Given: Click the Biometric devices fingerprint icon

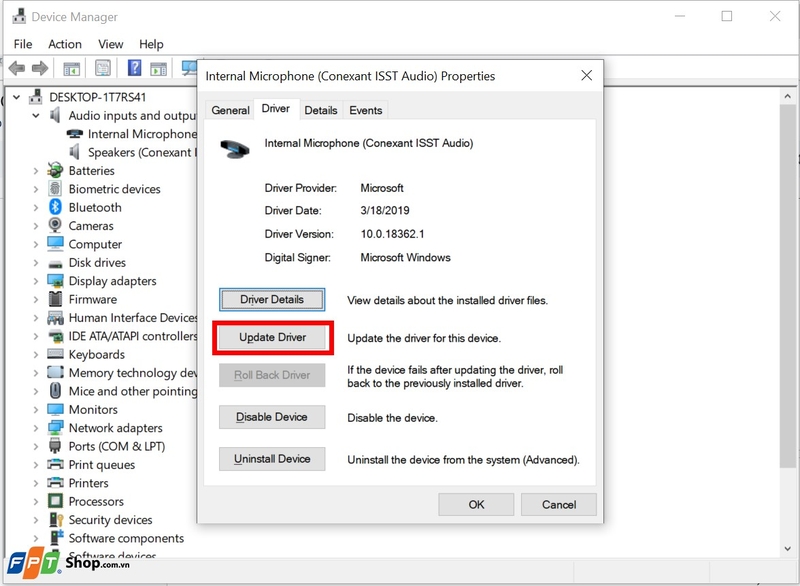Looking at the screenshot, I should pos(55,189).
